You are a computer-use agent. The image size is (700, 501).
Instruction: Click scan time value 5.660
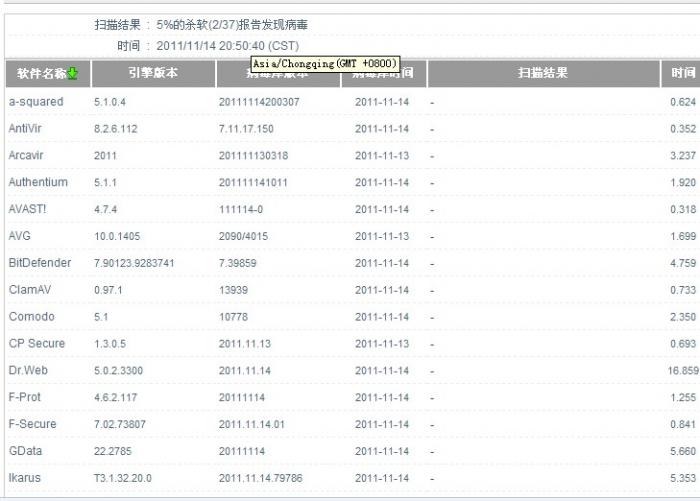coord(683,451)
